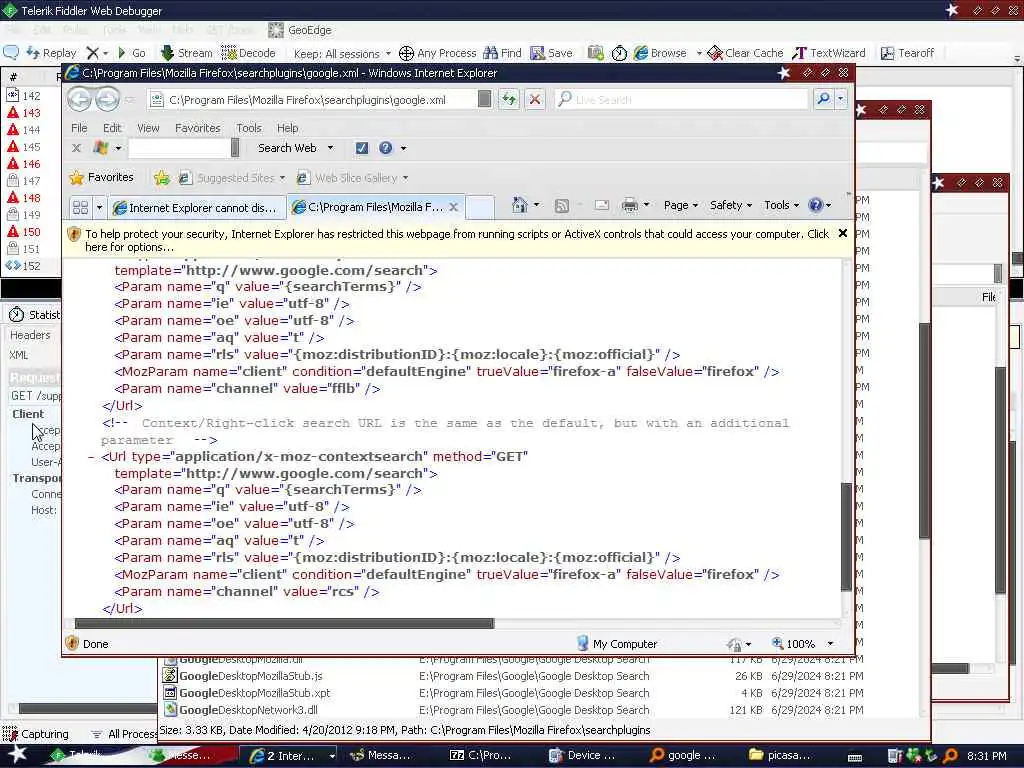Open Search Web dropdown arrow
This screenshot has width=1024, height=768.
tap(330, 148)
